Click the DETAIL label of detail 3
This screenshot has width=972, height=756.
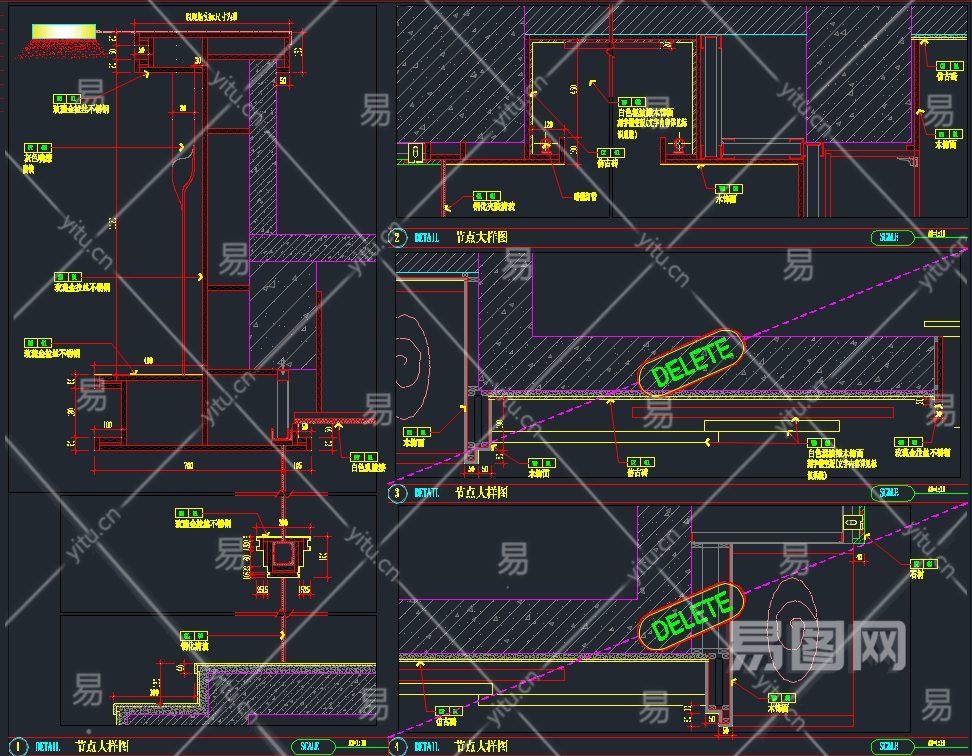point(426,493)
